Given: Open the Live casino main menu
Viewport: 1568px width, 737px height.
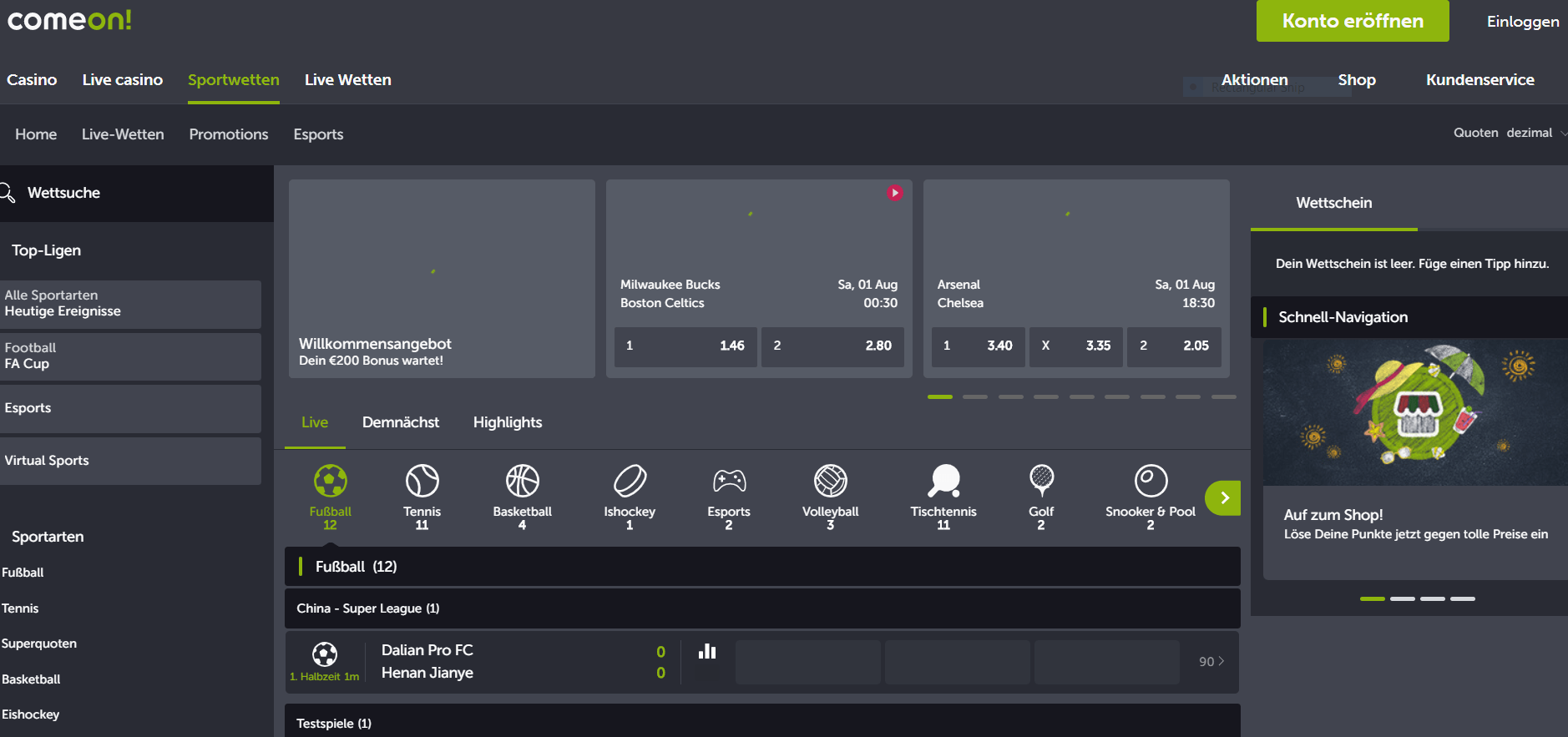Looking at the screenshot, I should 123,80.
